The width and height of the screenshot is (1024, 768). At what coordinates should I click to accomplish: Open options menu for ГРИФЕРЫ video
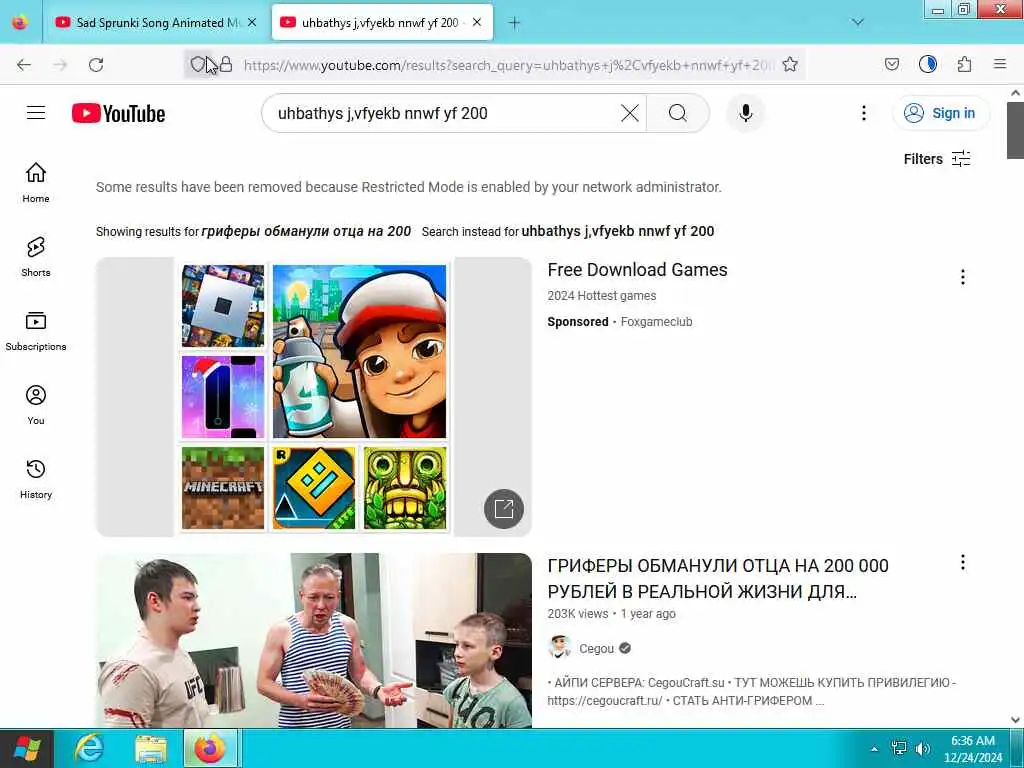coord(962,562)
